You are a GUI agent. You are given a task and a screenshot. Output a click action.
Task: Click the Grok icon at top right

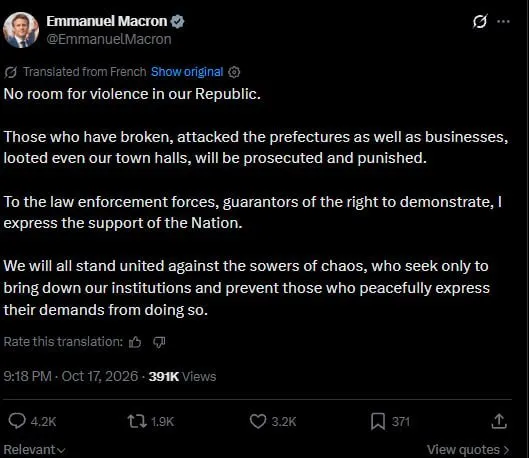(x=480, y=22)
